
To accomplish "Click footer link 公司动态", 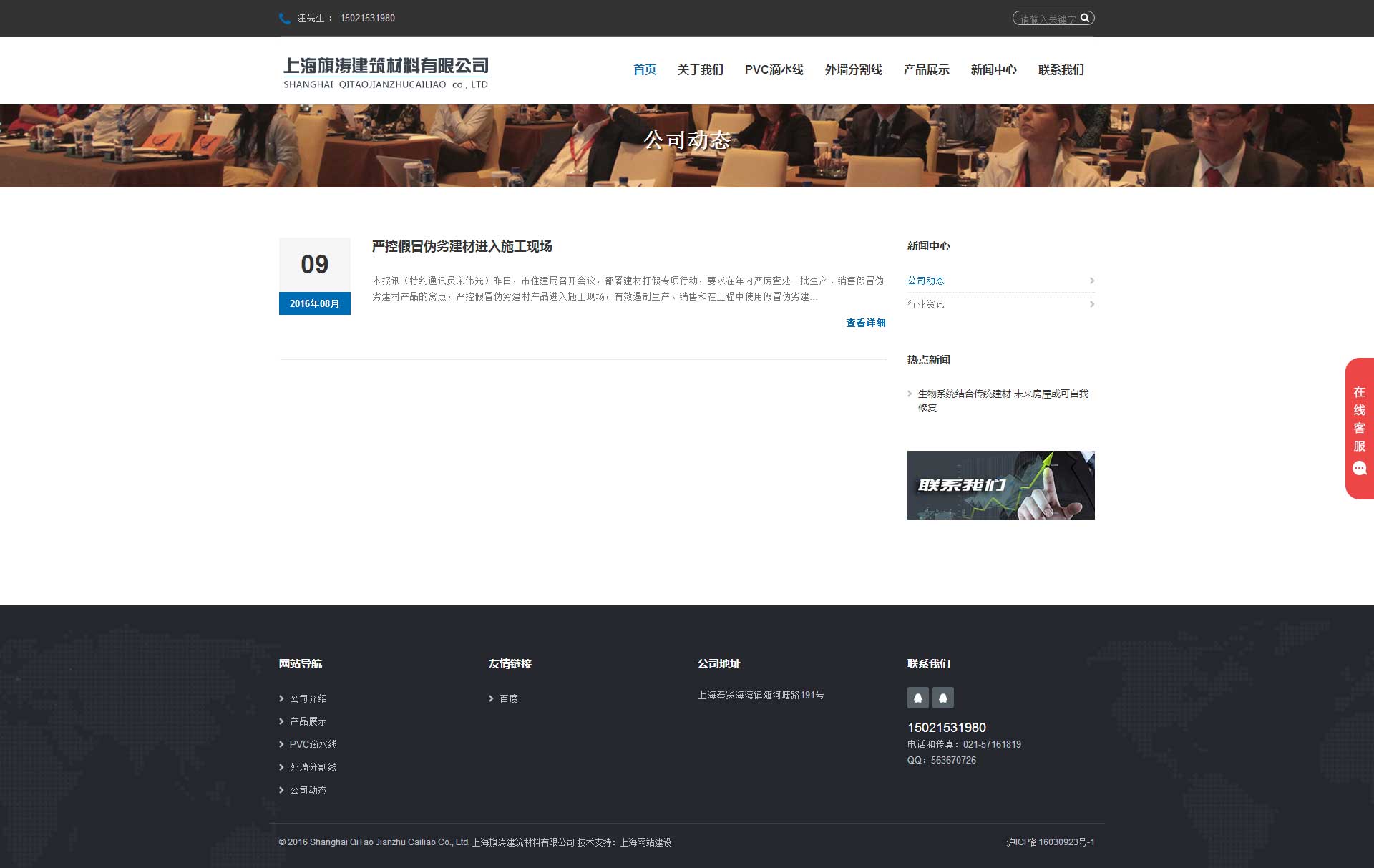I will (308, 790).
